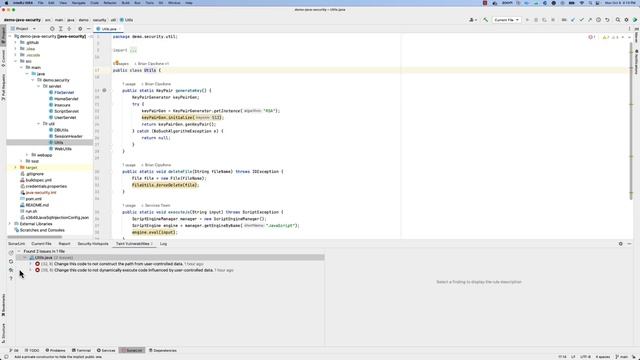
Task: Collapse the src folder
Action: pos(16,61)
